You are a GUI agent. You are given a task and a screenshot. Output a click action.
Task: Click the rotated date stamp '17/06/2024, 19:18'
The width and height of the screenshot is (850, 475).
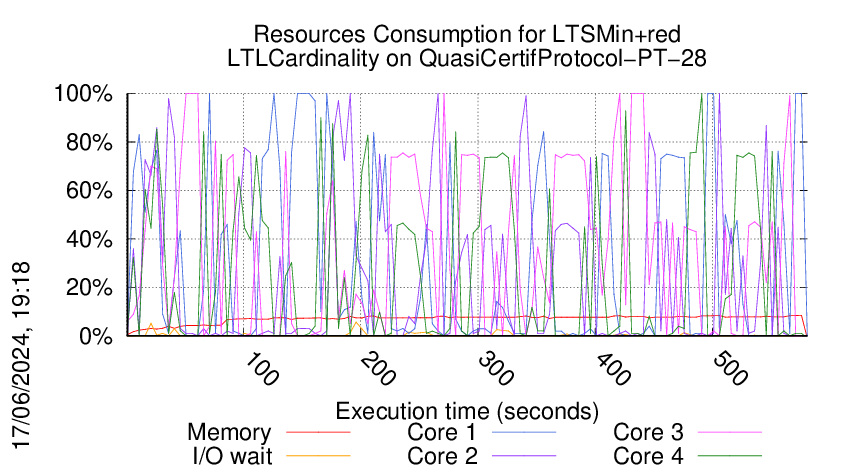click(22, 356)
